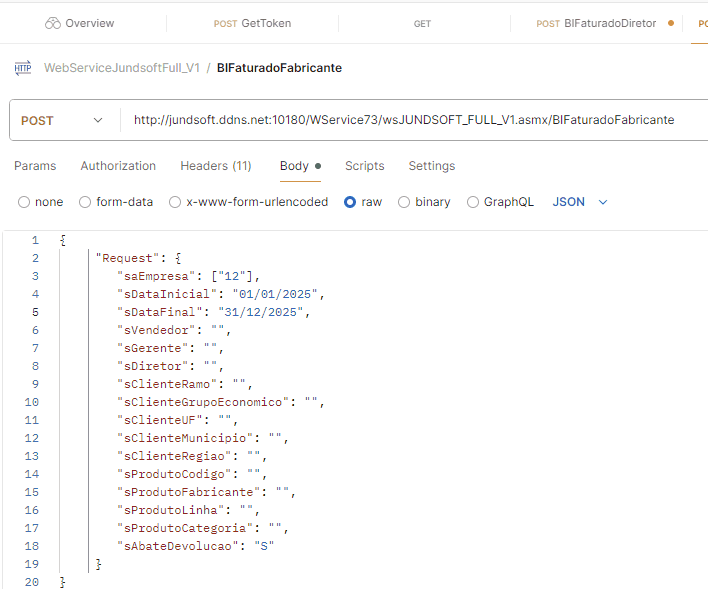This screenshot has width=708, height=589.
Task: Choose GraphQL body type
Action: pos(473,202)
